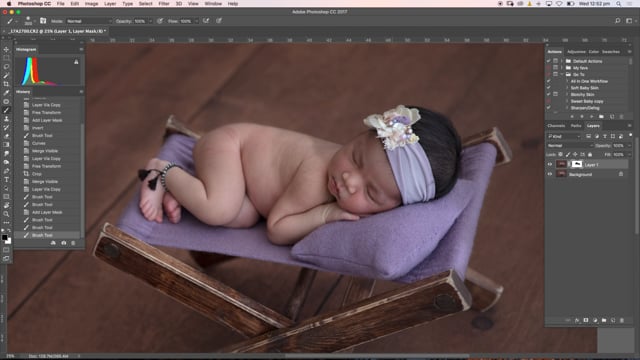Screen dimensions: 640x360
Task: Open the Filter menu
Action: [164, 4]
